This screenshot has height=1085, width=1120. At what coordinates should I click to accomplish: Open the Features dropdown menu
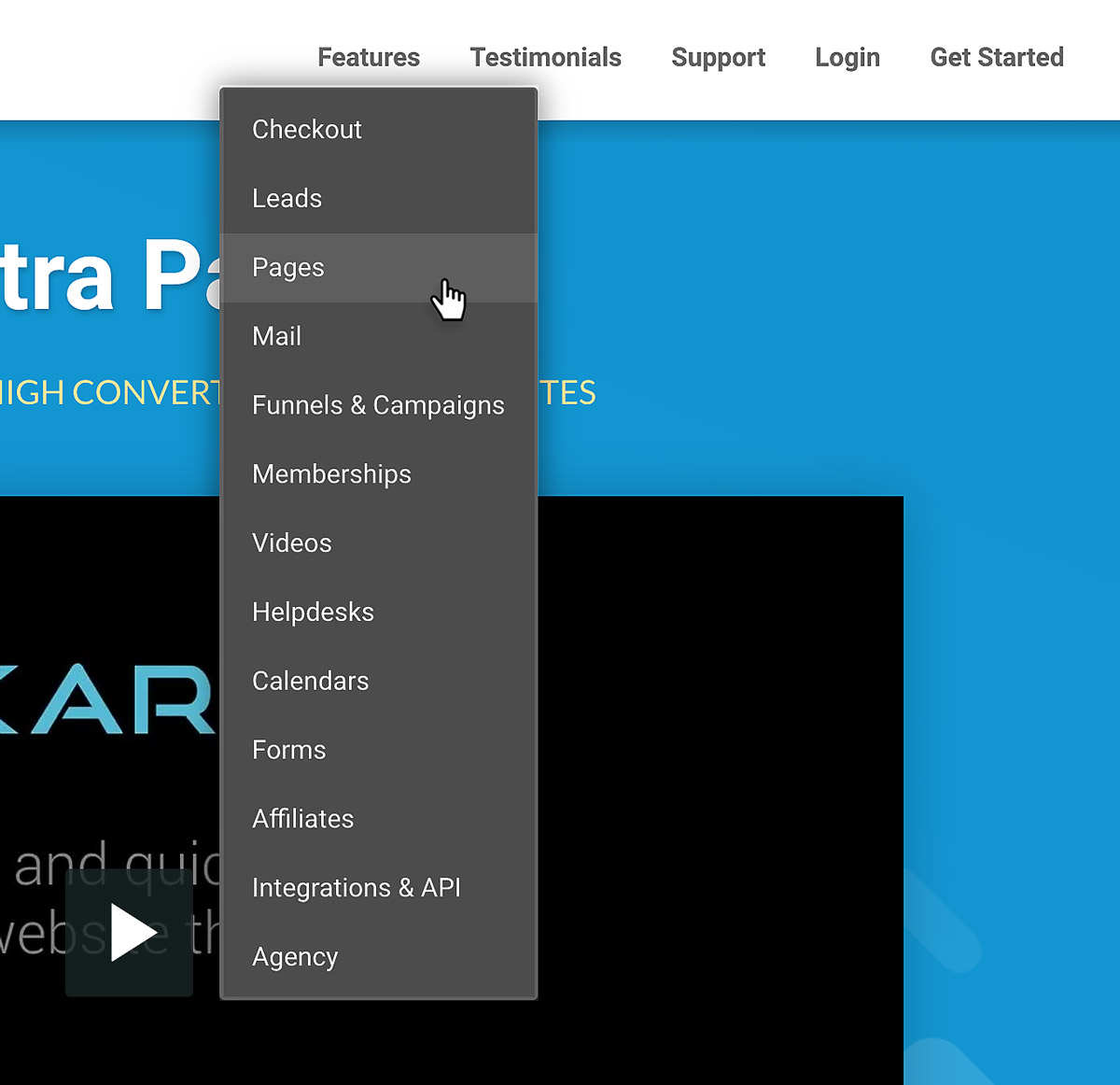point(369,58)
